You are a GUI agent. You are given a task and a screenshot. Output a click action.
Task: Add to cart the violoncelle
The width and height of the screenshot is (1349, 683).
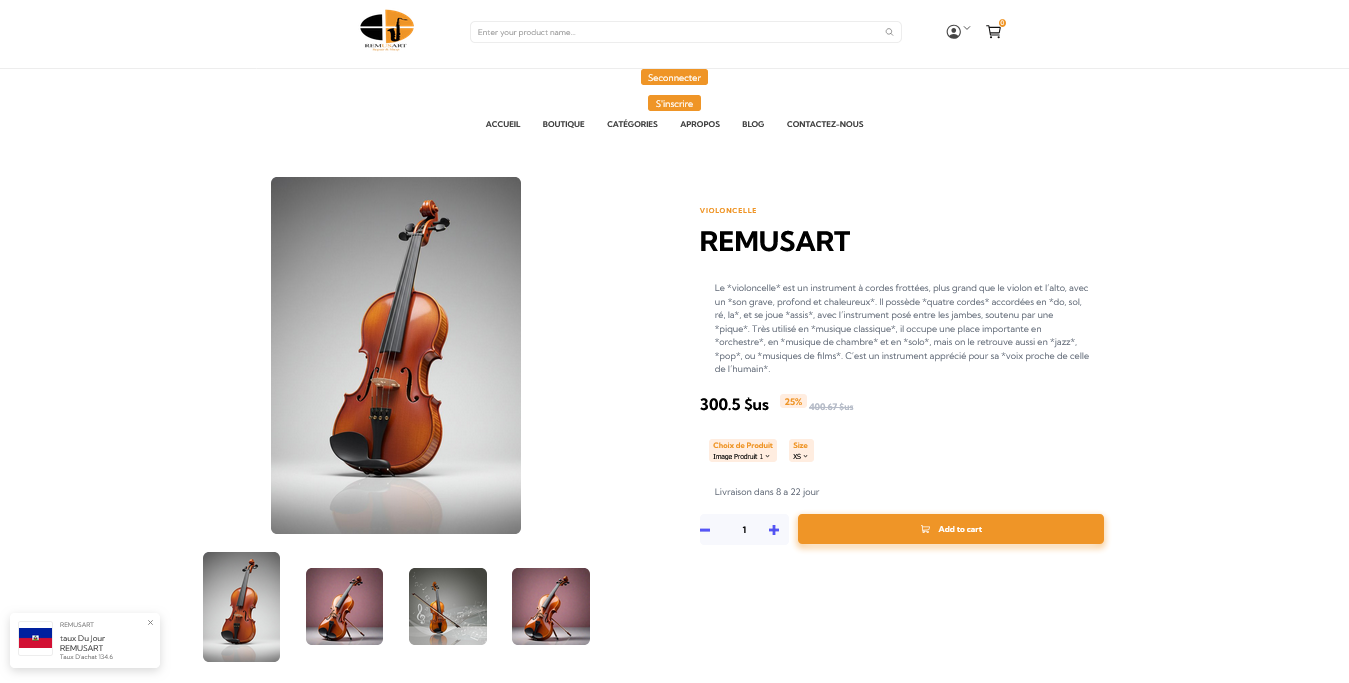(951, 529)
